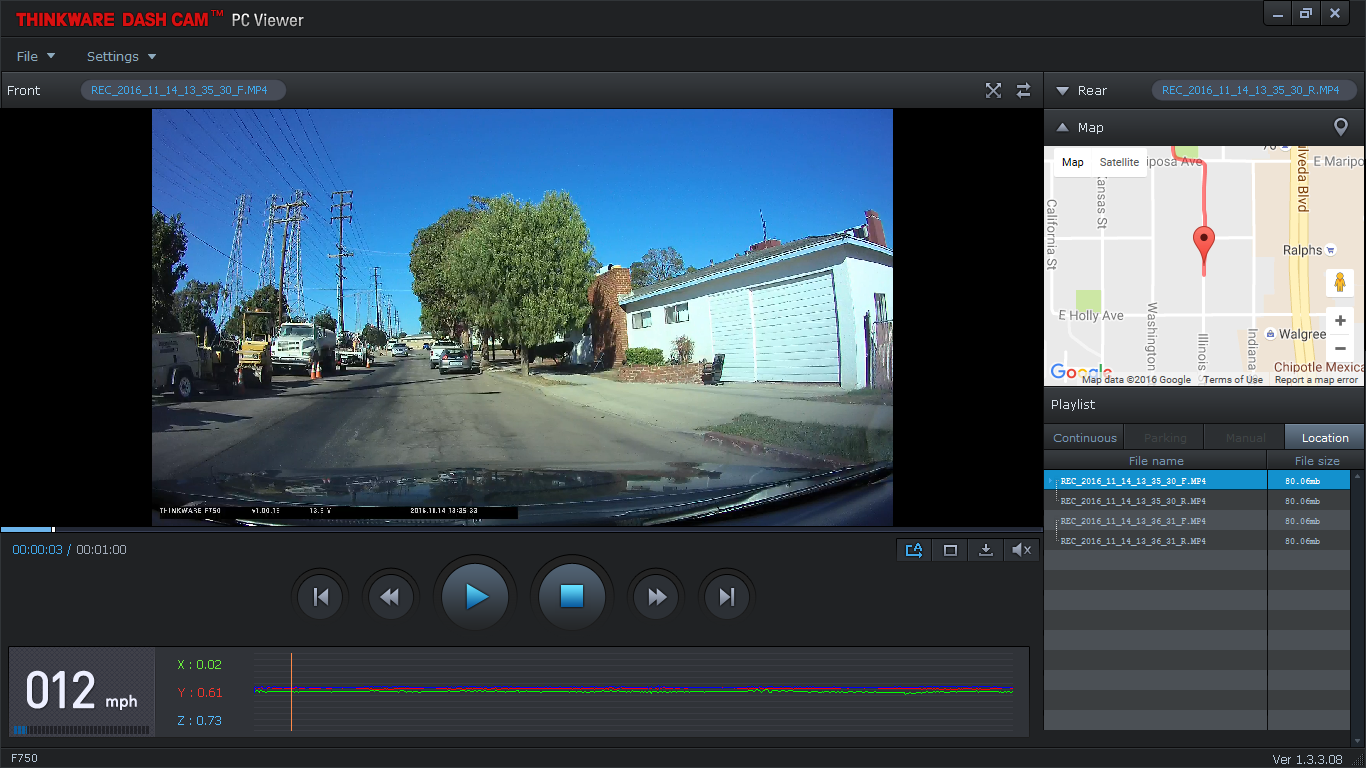Switch map to Satellite view
The width and height of the screenshot is (1366, 768).
[x=1119, y=162]
